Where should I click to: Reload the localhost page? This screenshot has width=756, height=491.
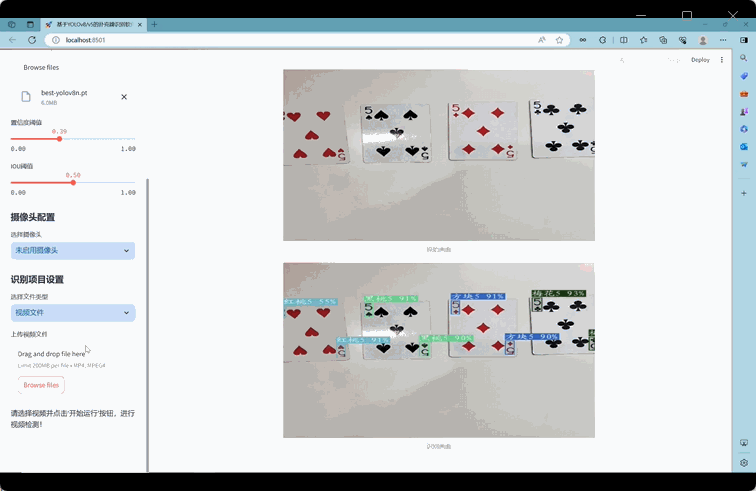(32, 40)
